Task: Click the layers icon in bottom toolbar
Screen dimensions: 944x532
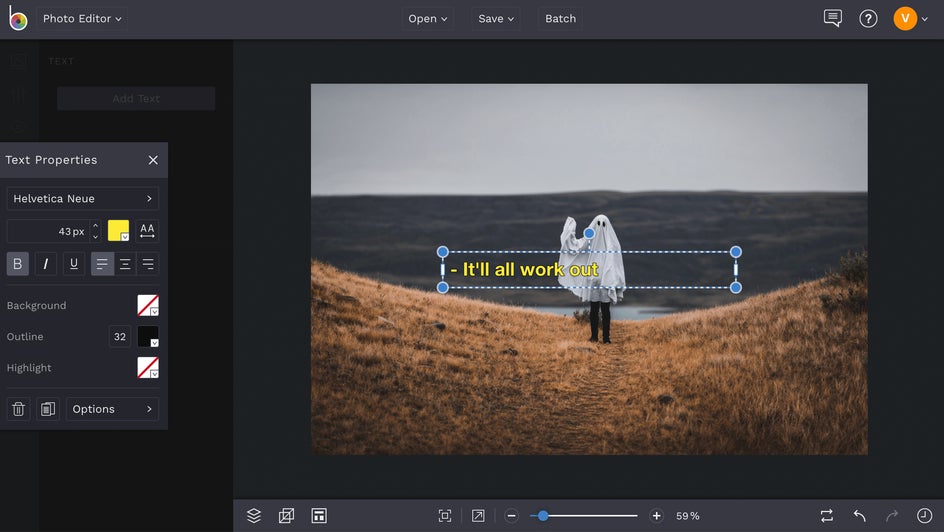Action: pos(254,516)
